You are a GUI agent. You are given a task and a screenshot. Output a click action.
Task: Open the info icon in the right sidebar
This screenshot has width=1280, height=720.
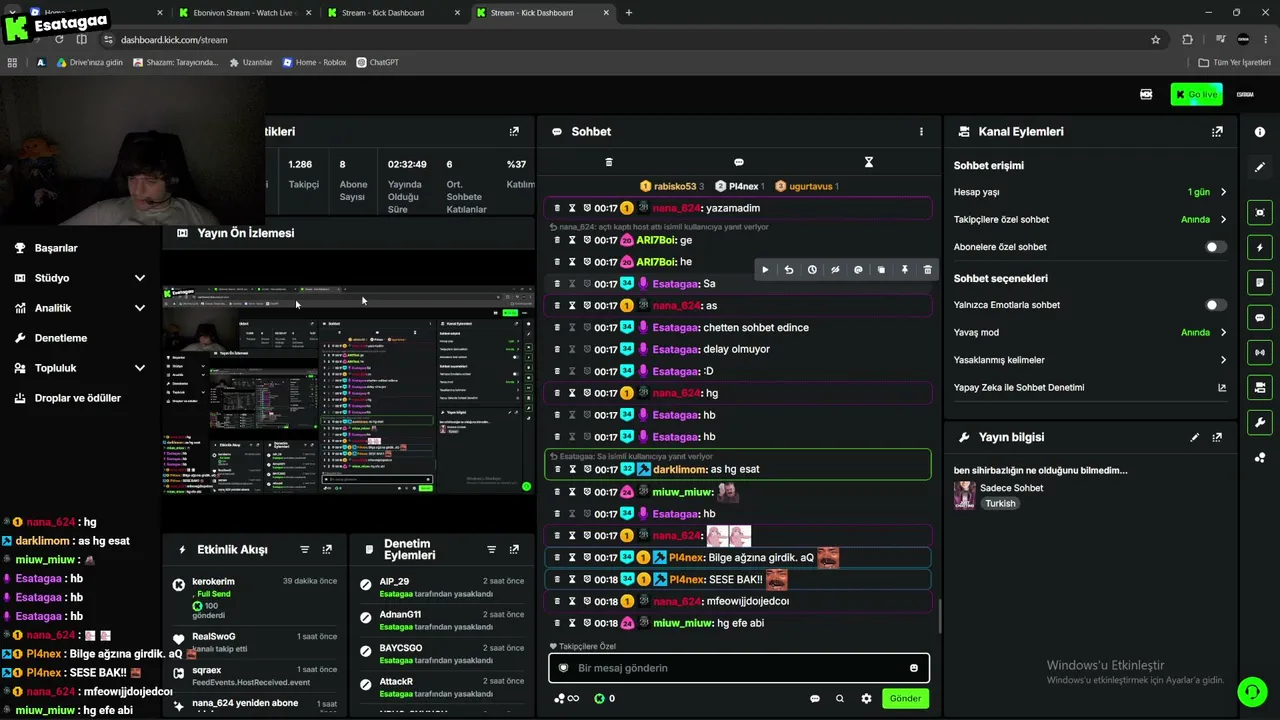point(1259,132)
